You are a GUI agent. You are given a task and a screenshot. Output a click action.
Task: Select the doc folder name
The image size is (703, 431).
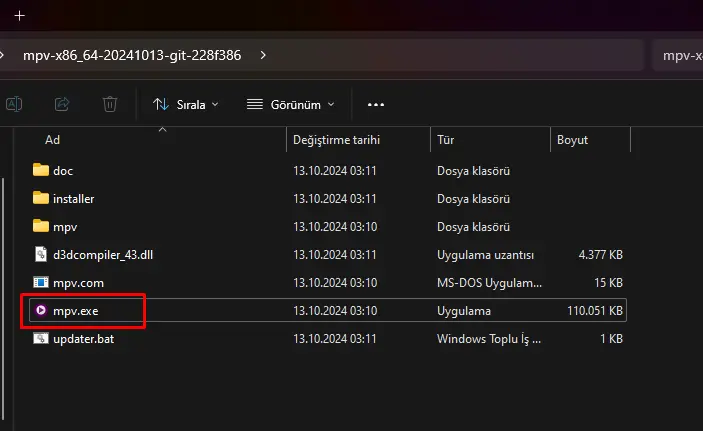(x=63, y=171)
